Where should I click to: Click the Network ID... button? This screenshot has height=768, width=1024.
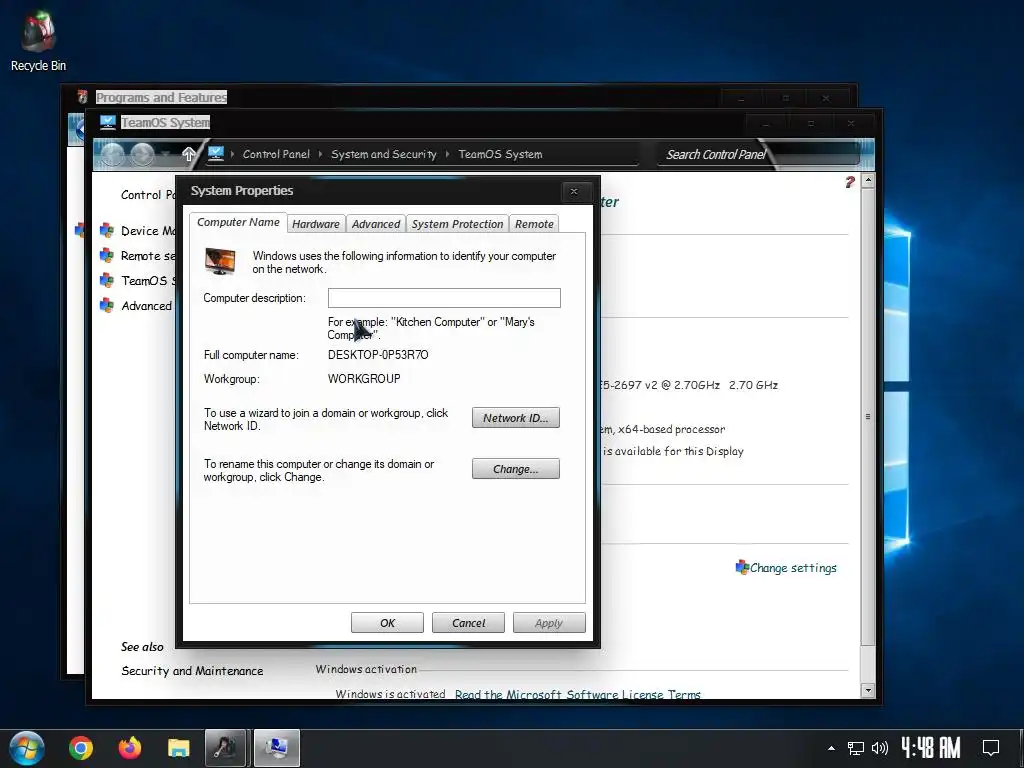[516, 418]
